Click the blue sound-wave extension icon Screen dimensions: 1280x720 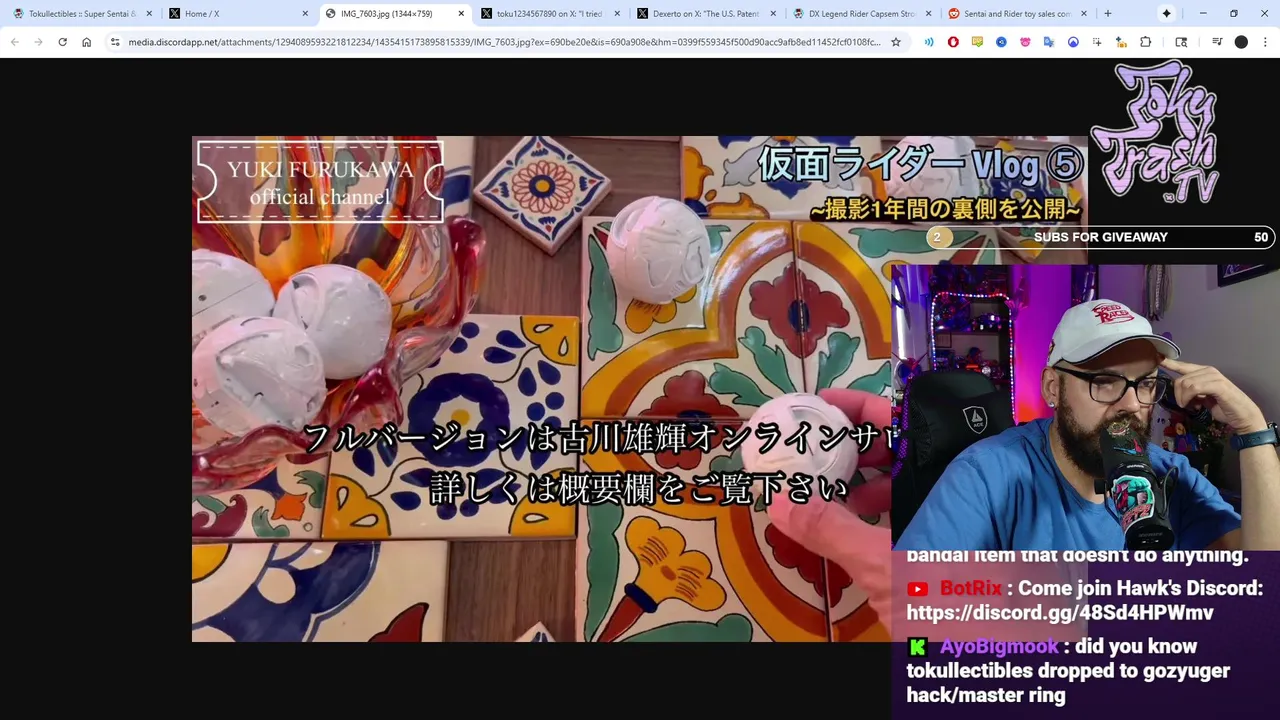click(x=929, y=42)
